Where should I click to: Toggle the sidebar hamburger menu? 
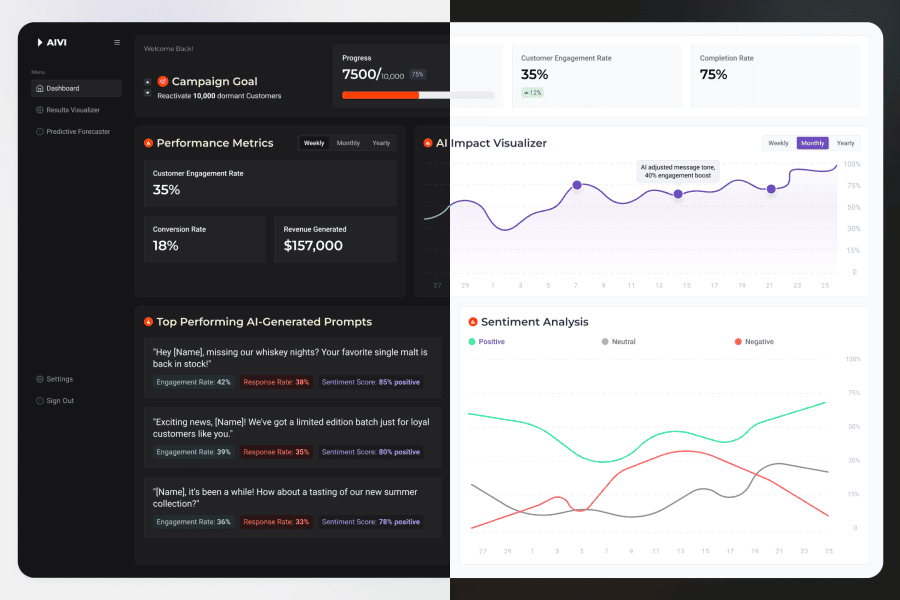[x=117, y=42]
